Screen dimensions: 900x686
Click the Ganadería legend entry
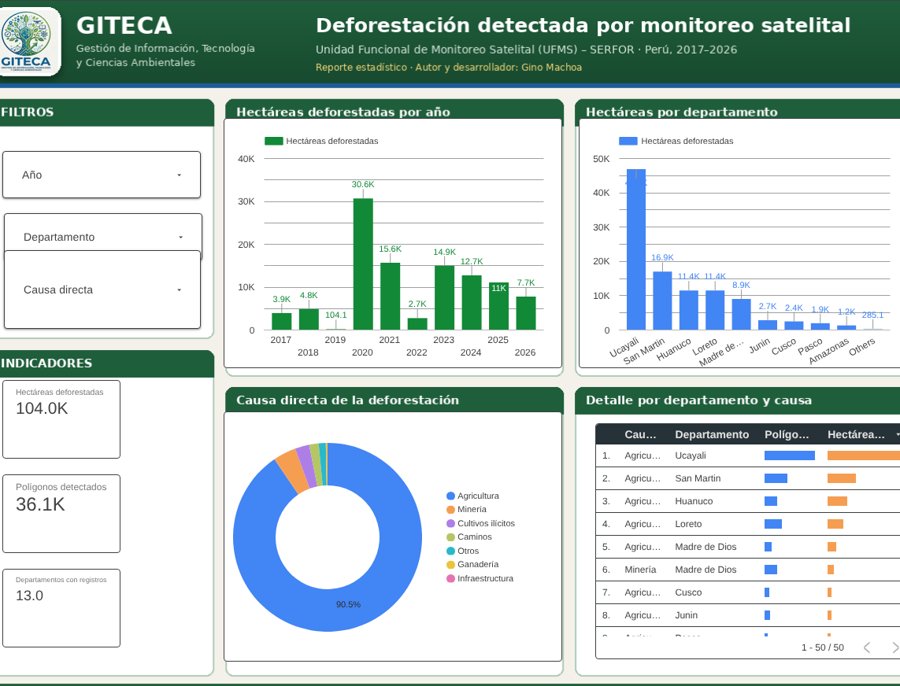[x=473, y=564]
